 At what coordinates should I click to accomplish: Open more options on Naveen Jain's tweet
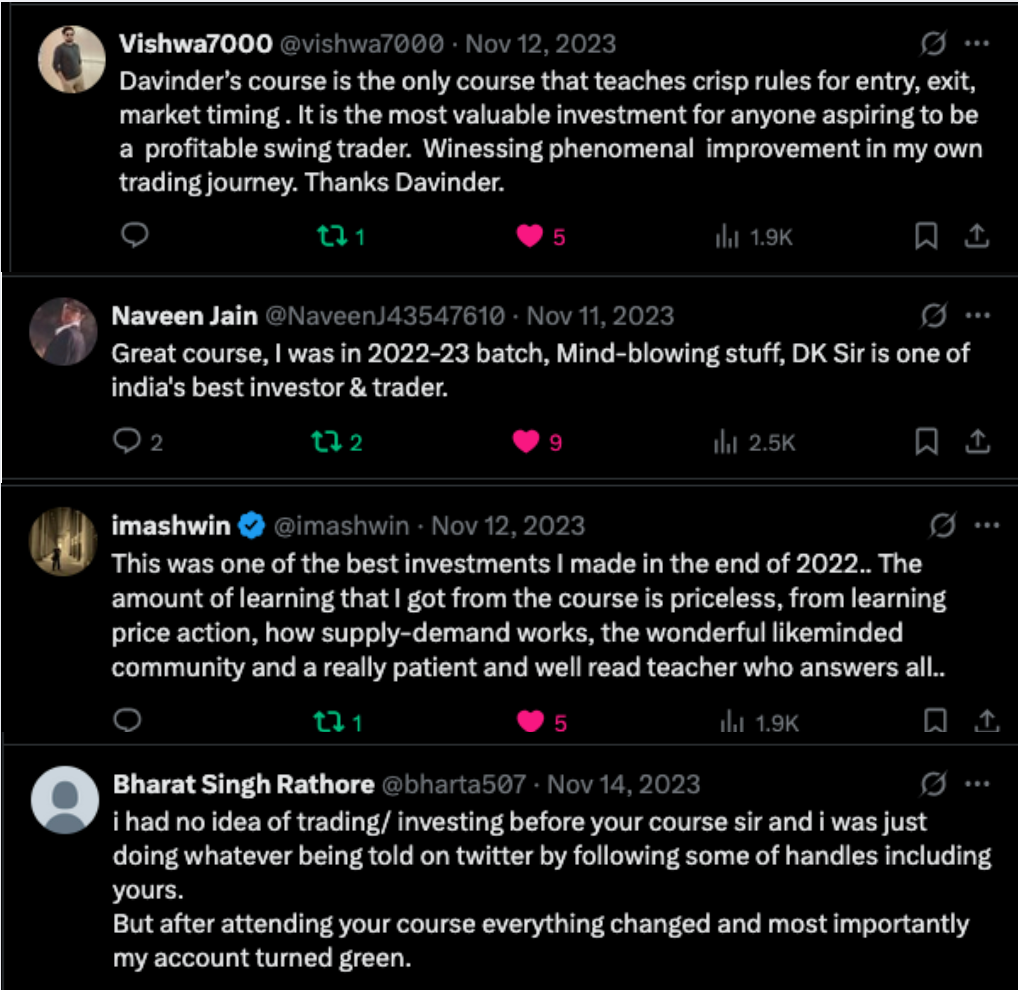point(977,316)
